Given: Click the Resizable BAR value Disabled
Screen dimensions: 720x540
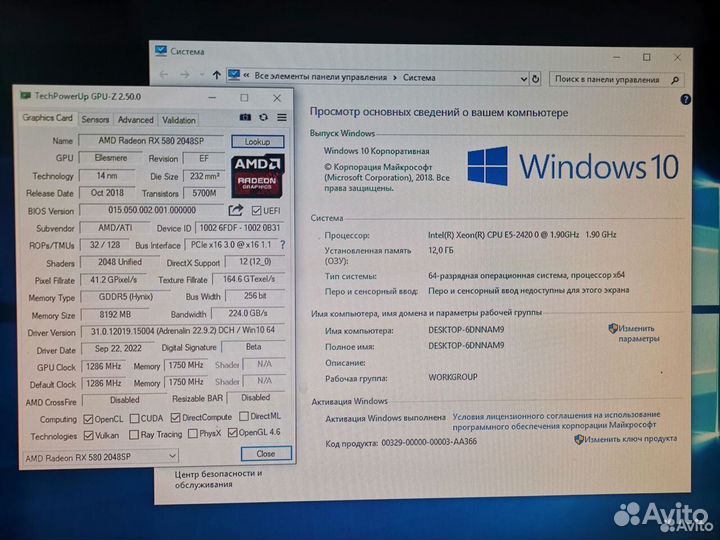Looking at the screenshot, I should tap(256, 398).
